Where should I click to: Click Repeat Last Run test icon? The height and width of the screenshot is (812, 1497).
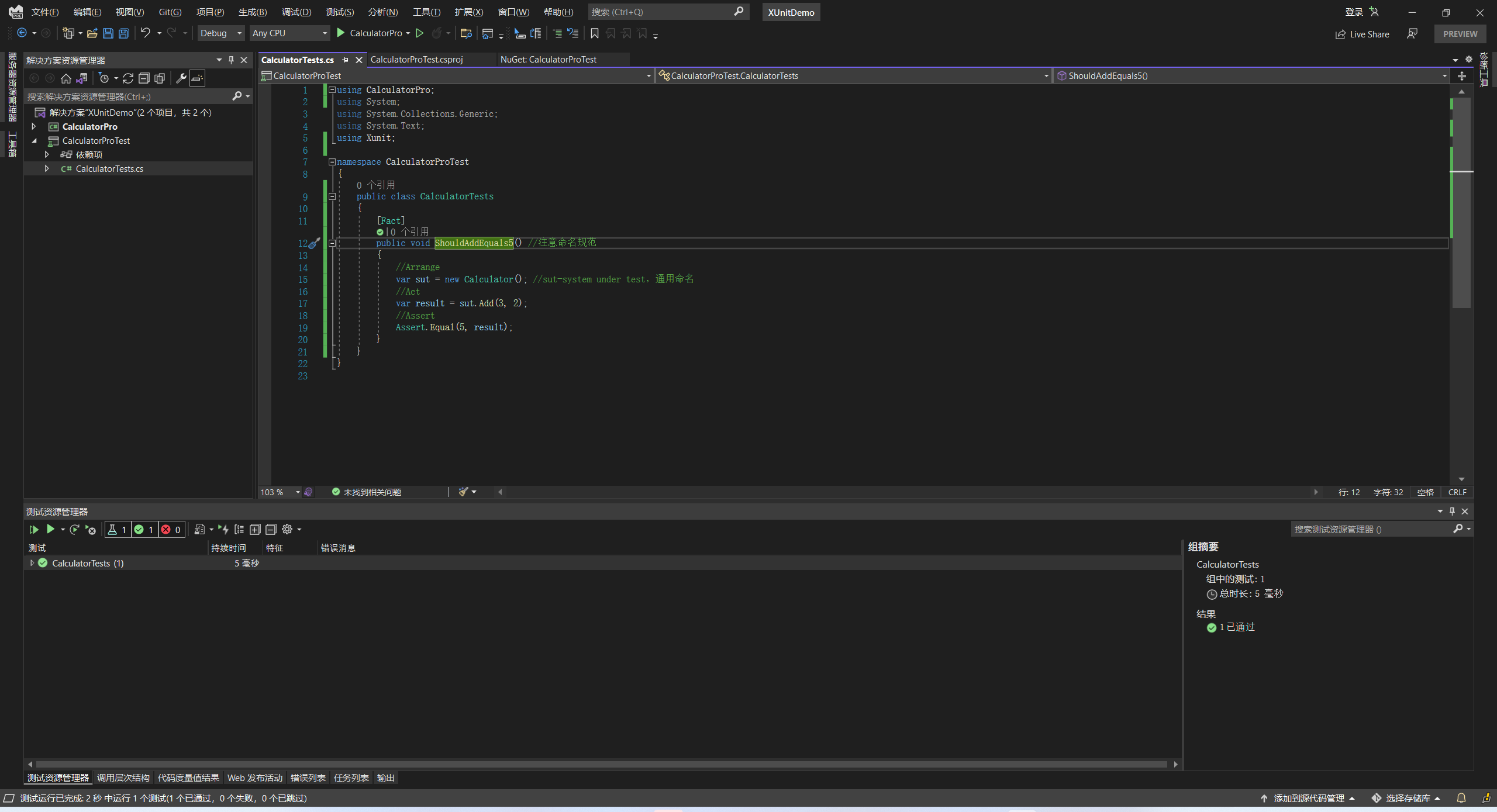click(74, 530)
